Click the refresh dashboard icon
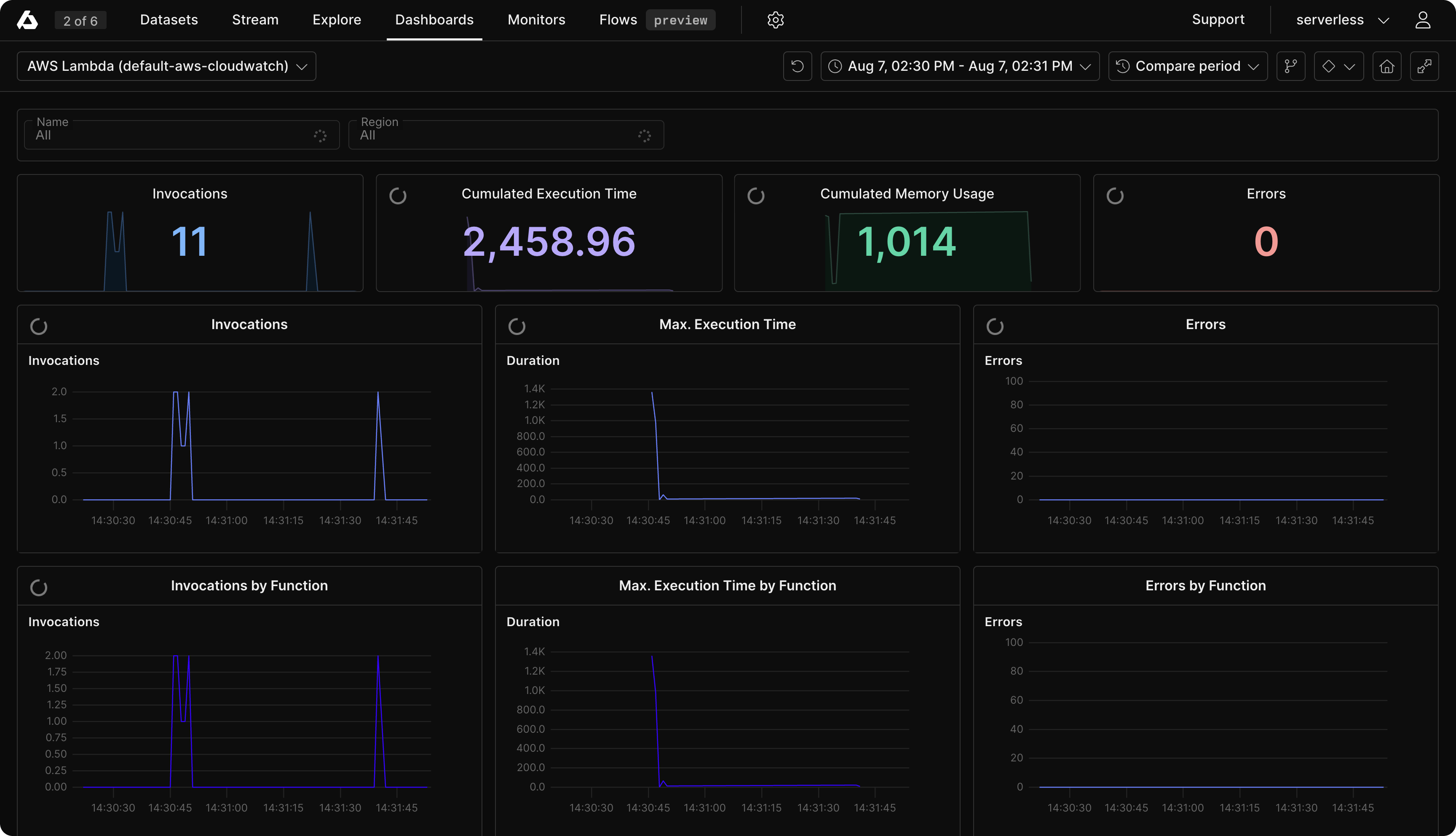The height and width of the screenshot is (836, 1456). point(797,66)
